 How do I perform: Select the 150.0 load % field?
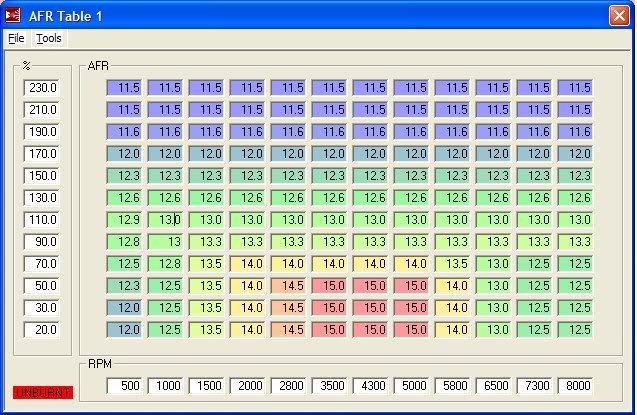[41, 175]
